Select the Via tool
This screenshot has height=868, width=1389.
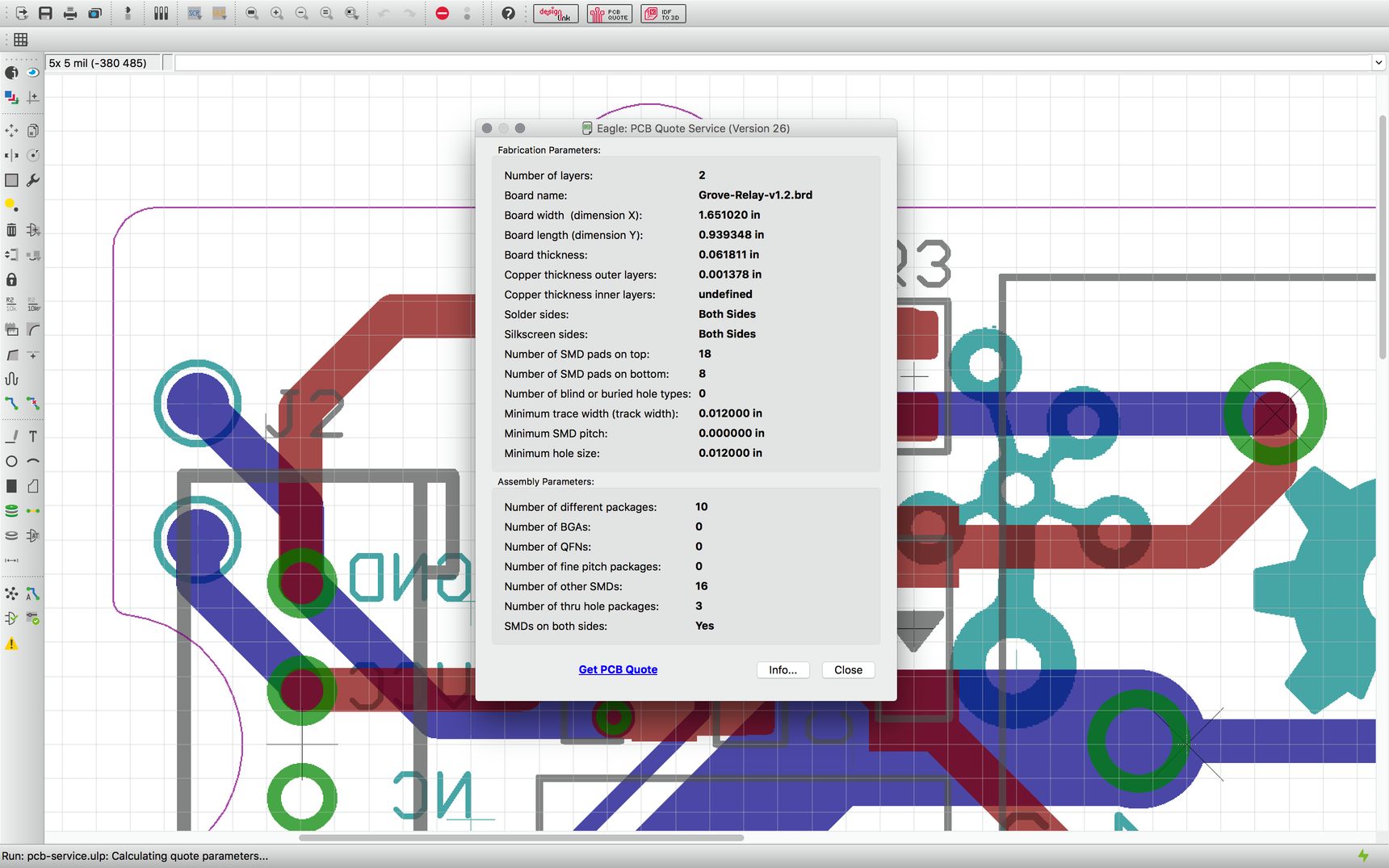pyautogui.click(x=11, y=511)
